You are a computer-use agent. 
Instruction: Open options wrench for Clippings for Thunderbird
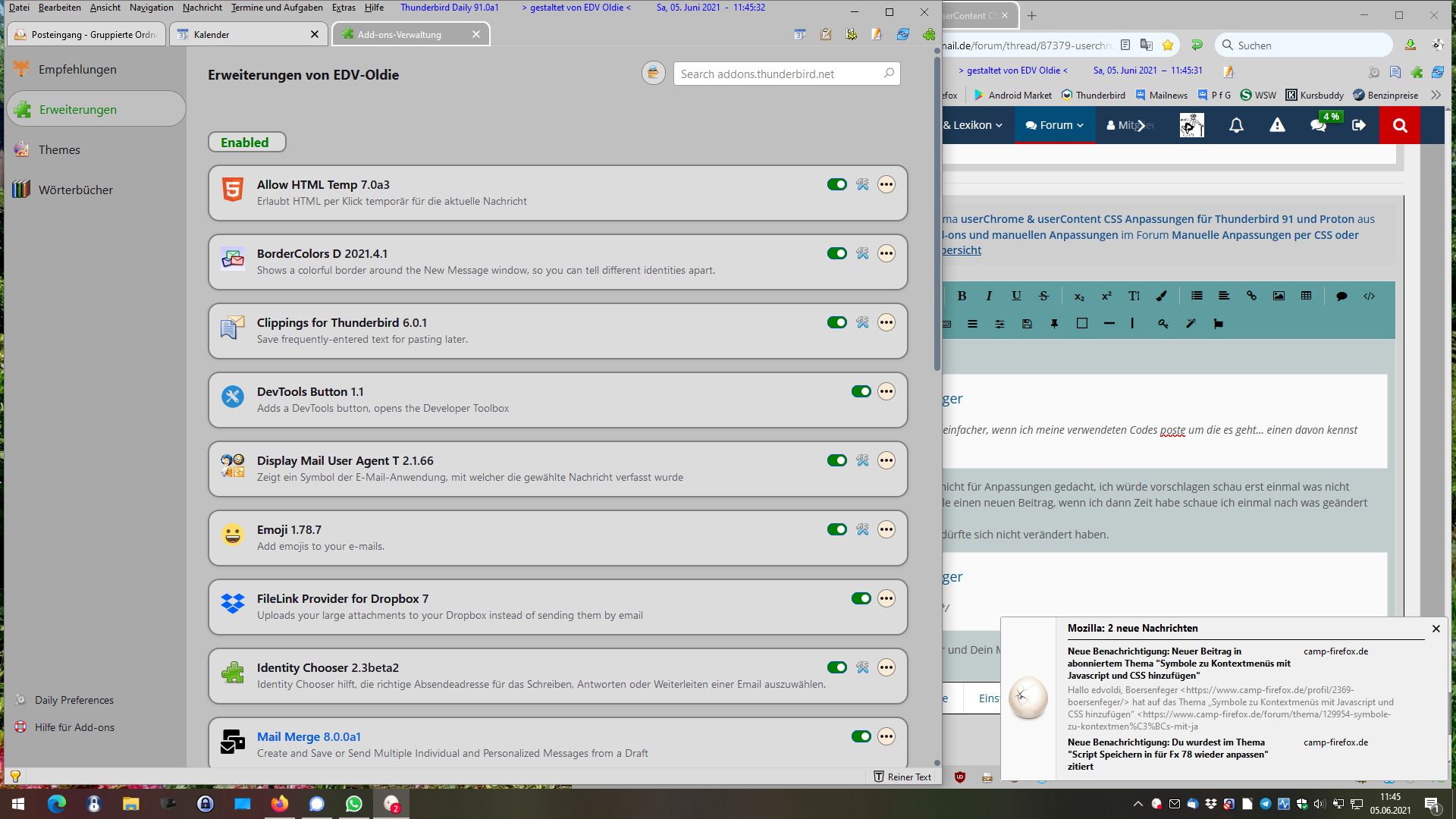862,322
